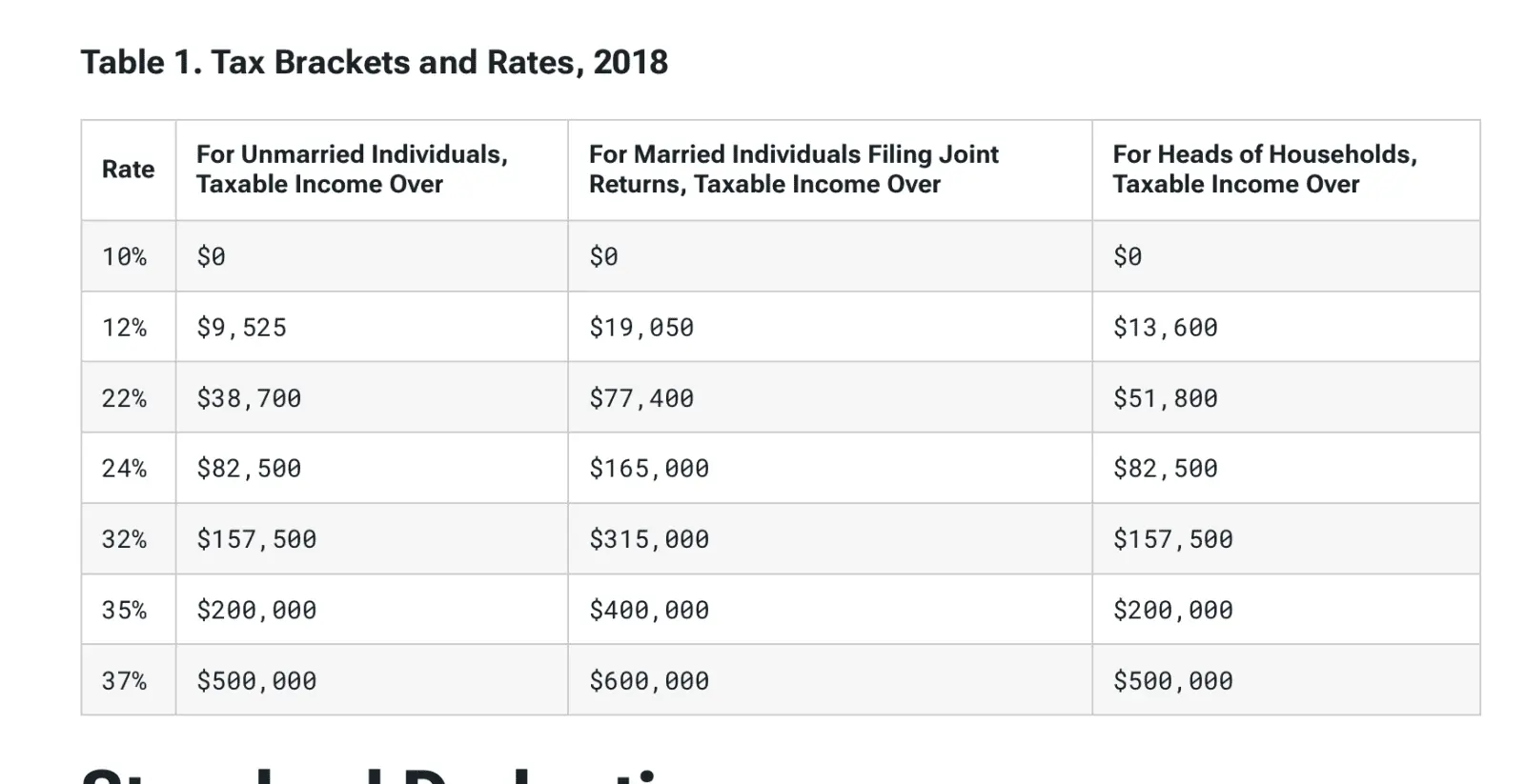Click the "Rate" column header
This screenshot has height=784, width=1525.
click(128, 170)
